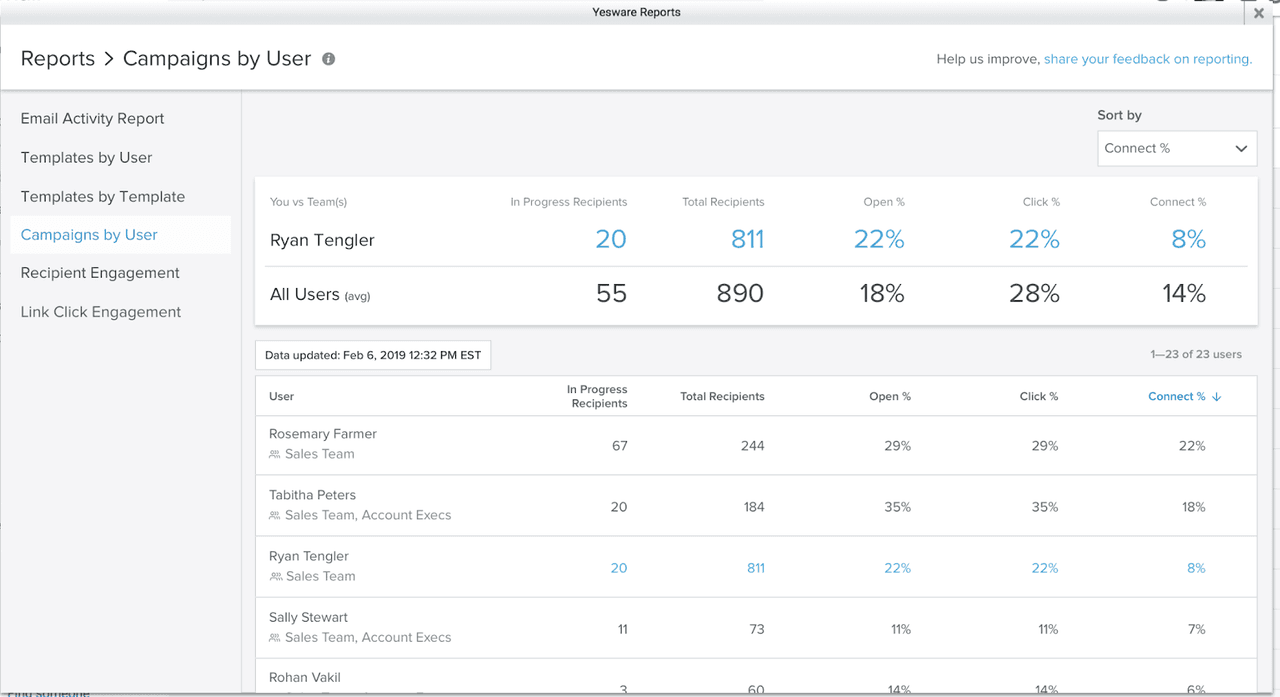Go to Templates by Template report
This screenshot has height=697, width=1280.
pos(102,196)
